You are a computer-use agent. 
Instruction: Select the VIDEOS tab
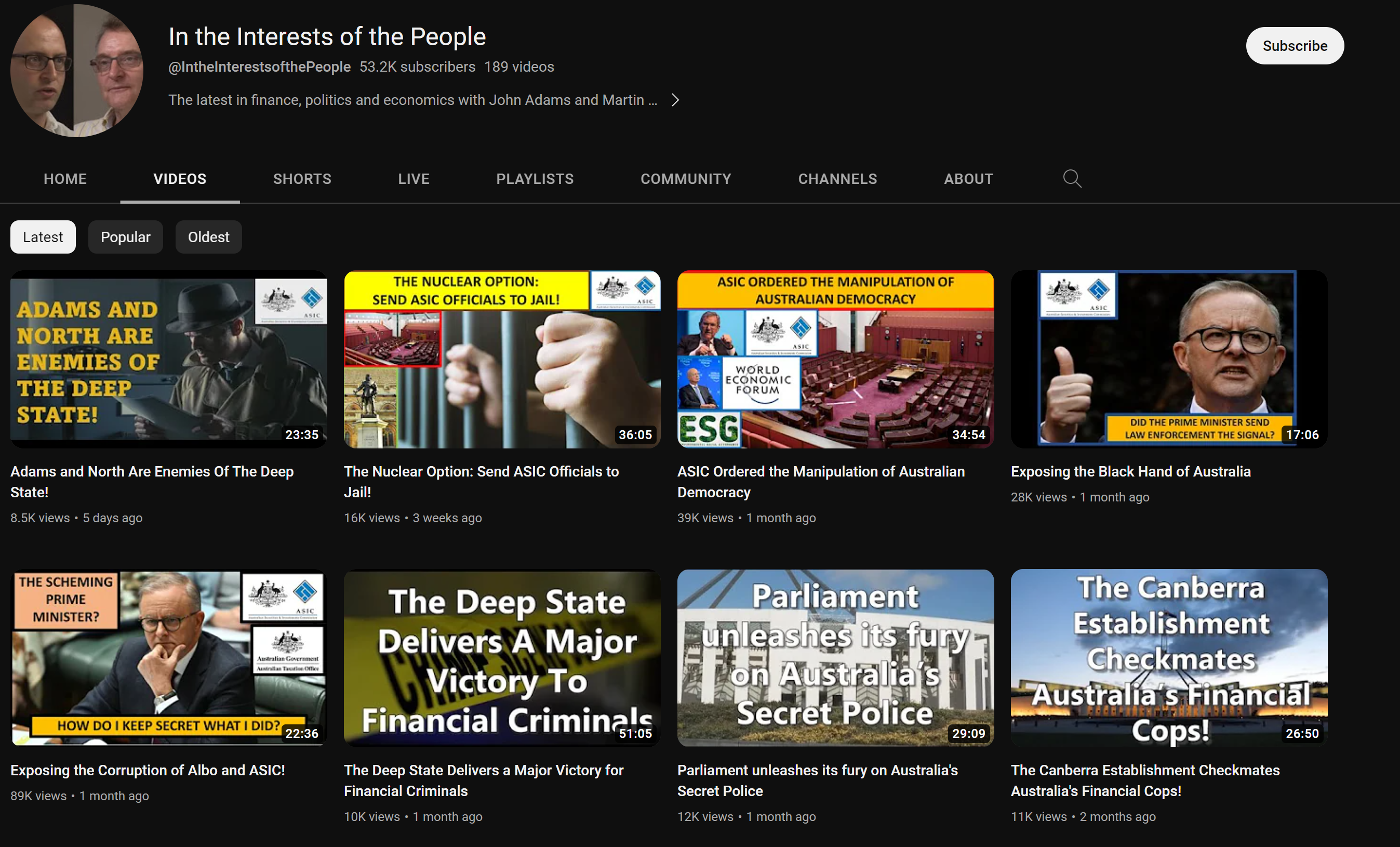[180, 179]
